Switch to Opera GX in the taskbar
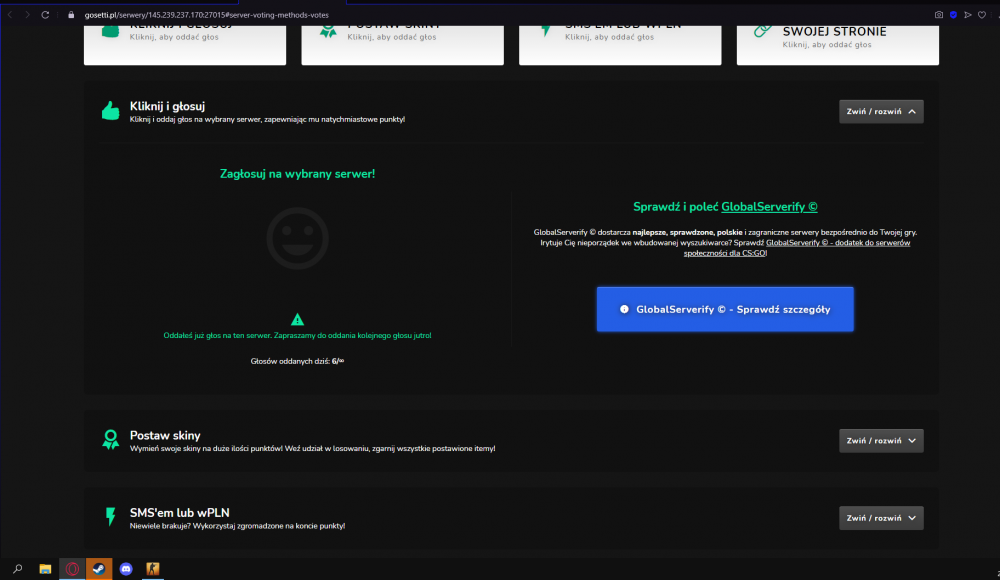The height and width of the screenshot is (580, 1000). coord(72,569)
